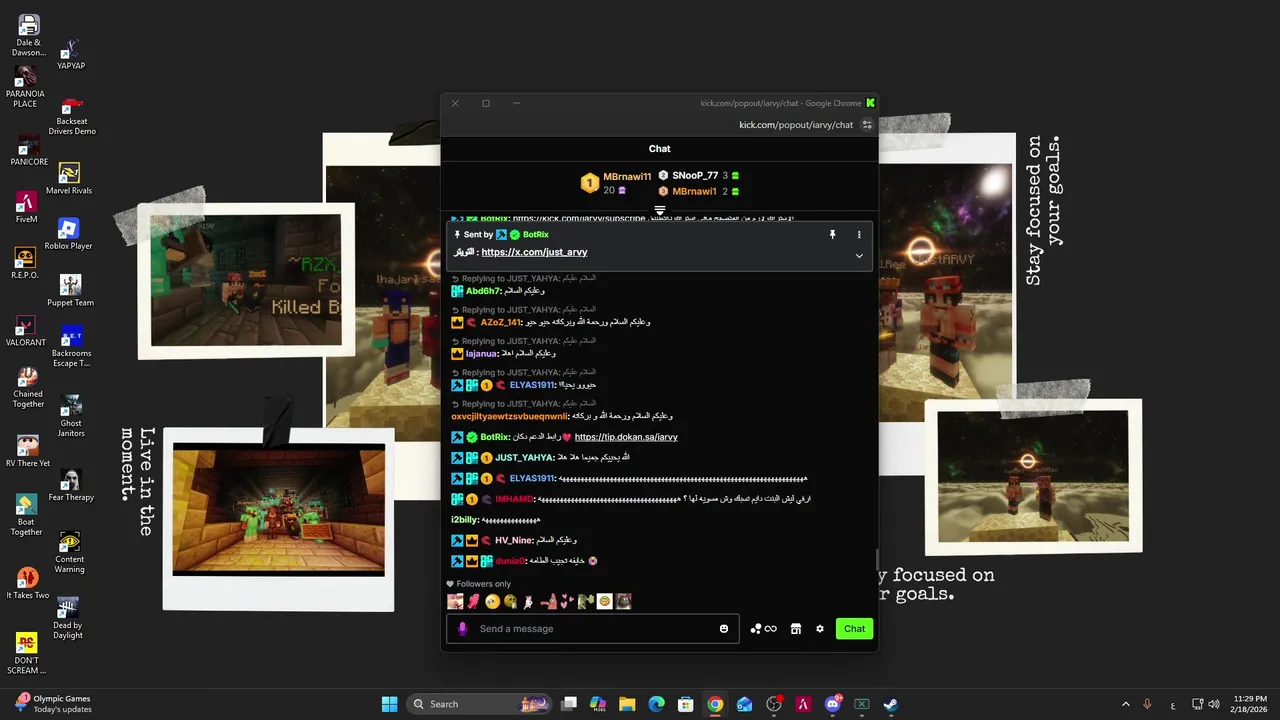Open Boat Together desktop shortcut

(x=26, y=515)
